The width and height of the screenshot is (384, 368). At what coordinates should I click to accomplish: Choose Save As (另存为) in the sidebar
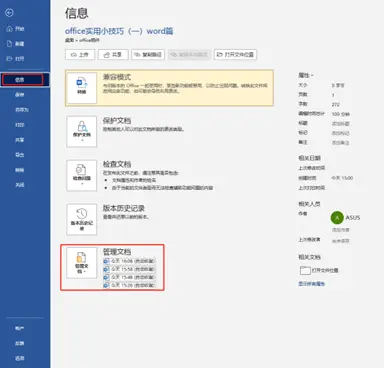point(22,110)
